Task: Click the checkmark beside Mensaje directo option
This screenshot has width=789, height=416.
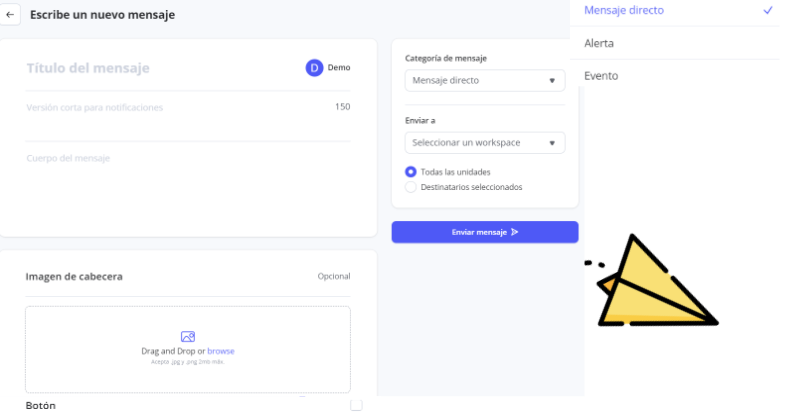Action: point(768,10)
